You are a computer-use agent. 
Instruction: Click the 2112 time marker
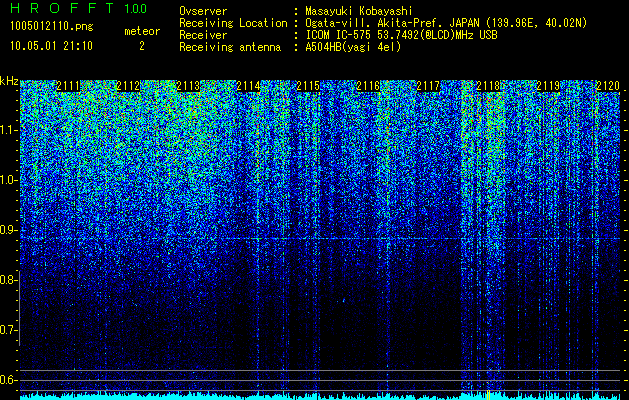click(128, 86)
